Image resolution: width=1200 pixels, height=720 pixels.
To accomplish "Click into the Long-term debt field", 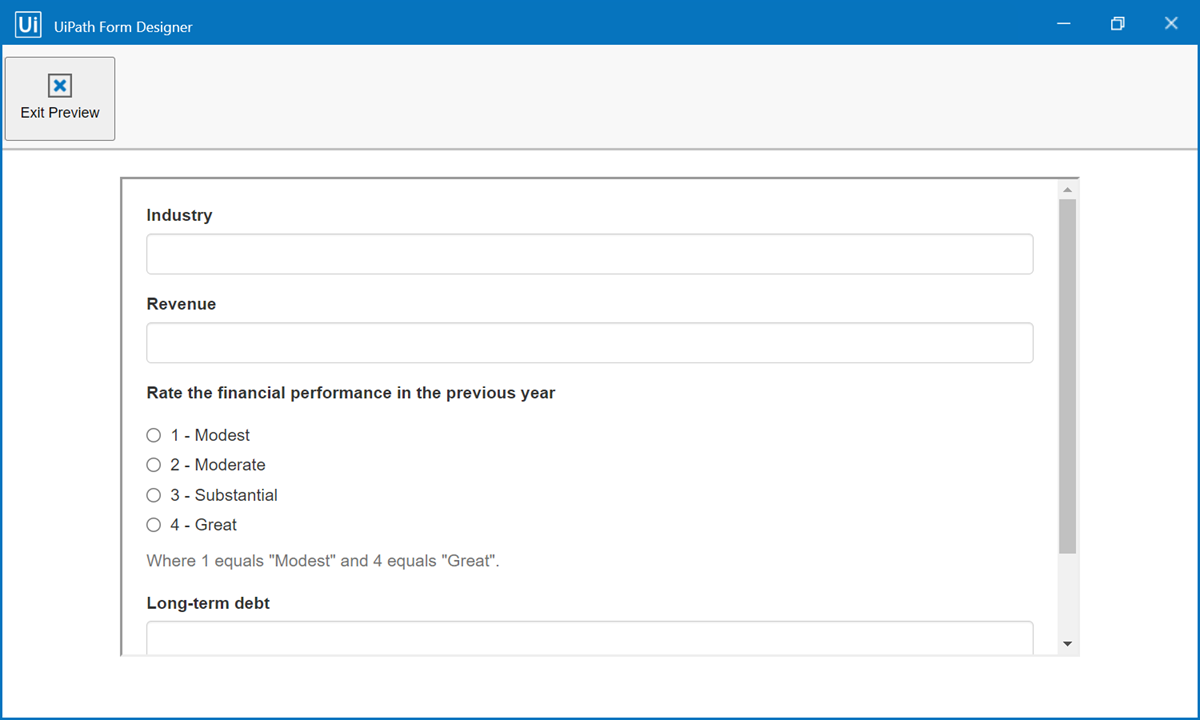I will [x=590, y=638].
